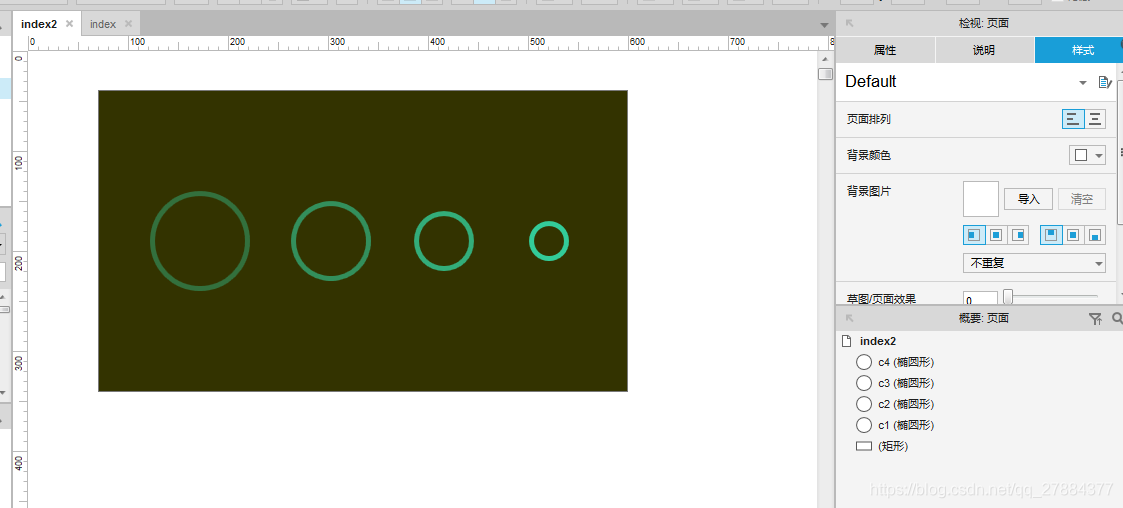1123x508 pixels.
Task: Align background image vertically bottom
Action: click(1094, 234)
